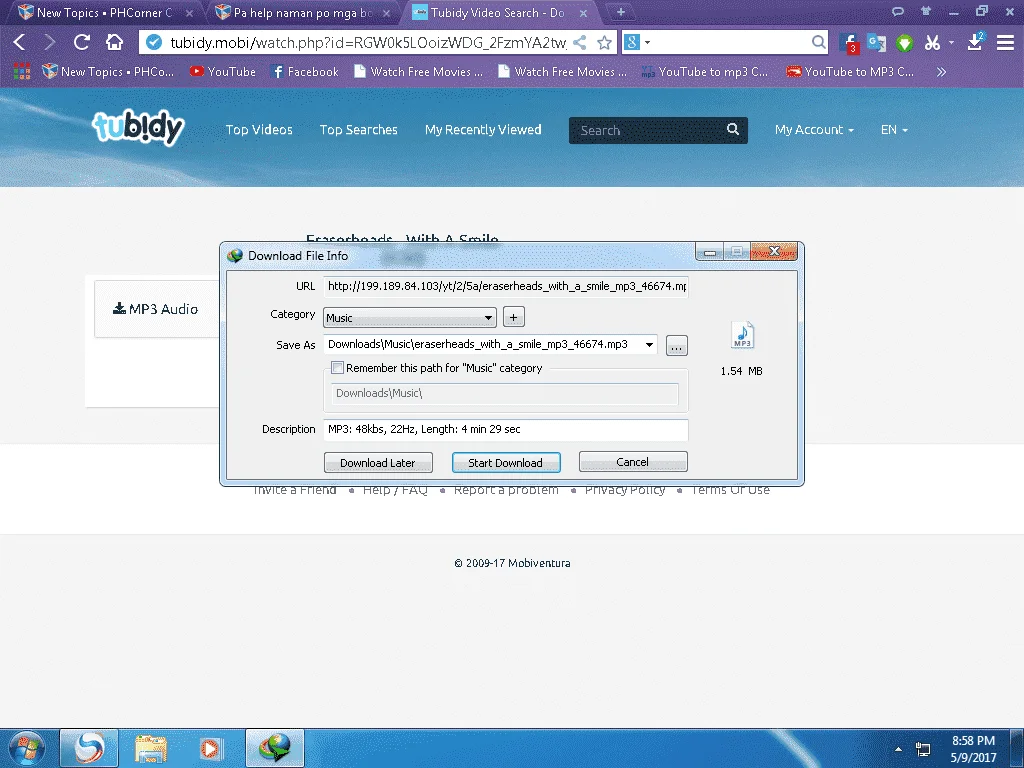
Task: Show more bookmarks with the chevron
Action: click(941, 72)
